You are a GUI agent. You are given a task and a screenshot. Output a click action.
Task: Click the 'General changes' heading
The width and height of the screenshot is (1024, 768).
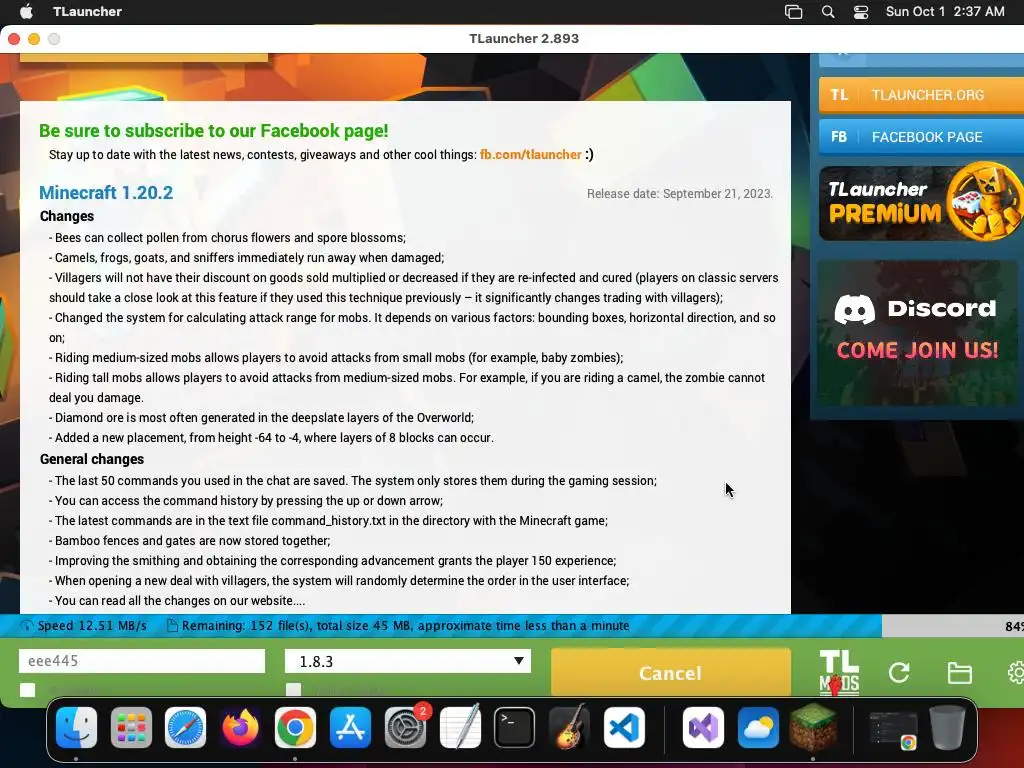click(x=92, y=459)
